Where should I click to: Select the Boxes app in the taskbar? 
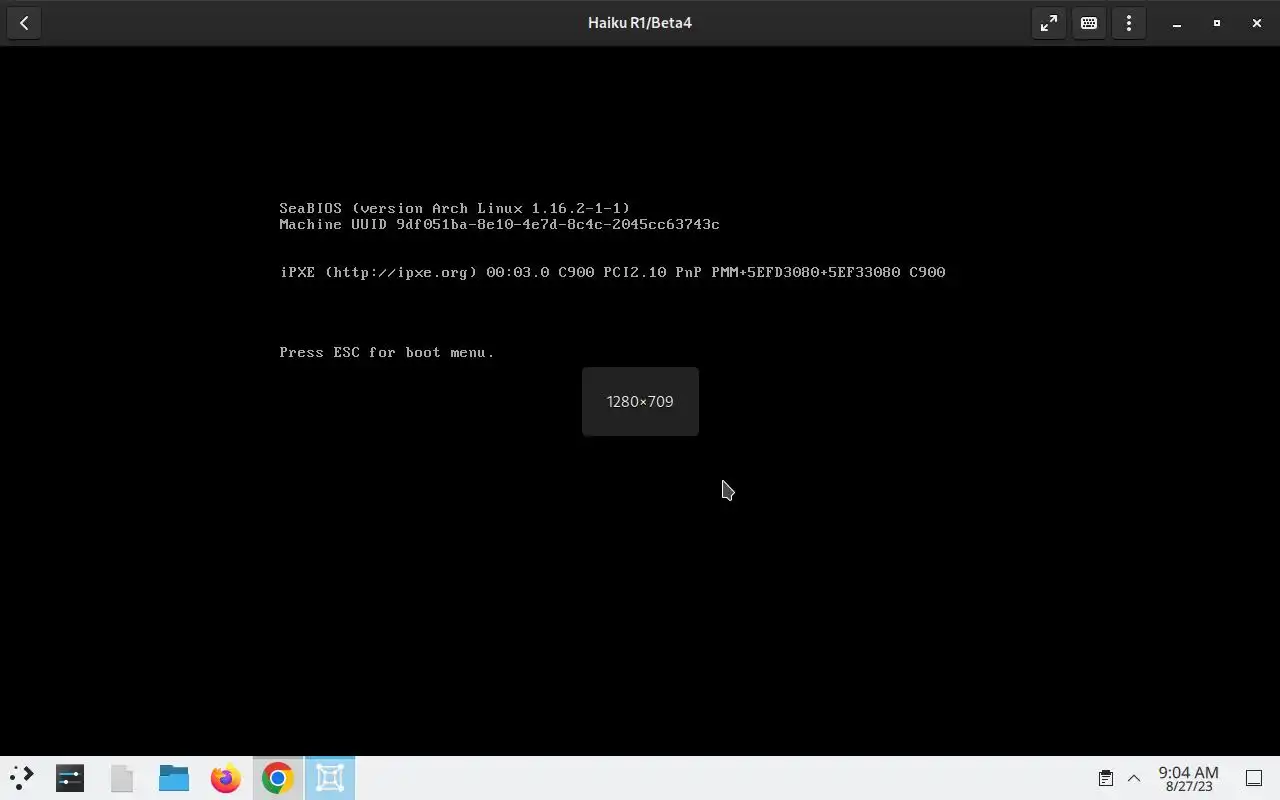(x=330, y=778)
